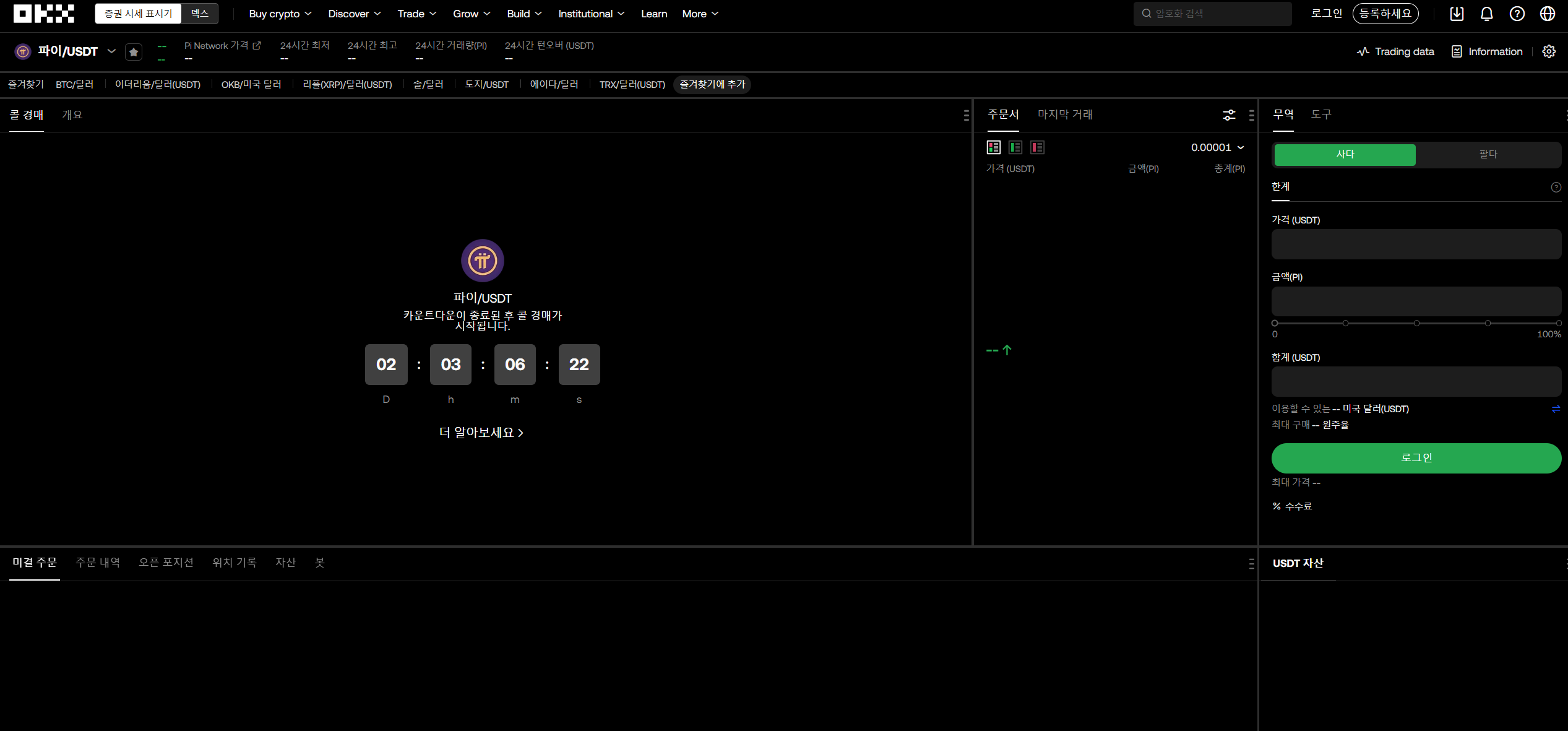This screenshot has width=1568, height=731.
Task: Expand the Institutional menu
Action: coord(592,14)
